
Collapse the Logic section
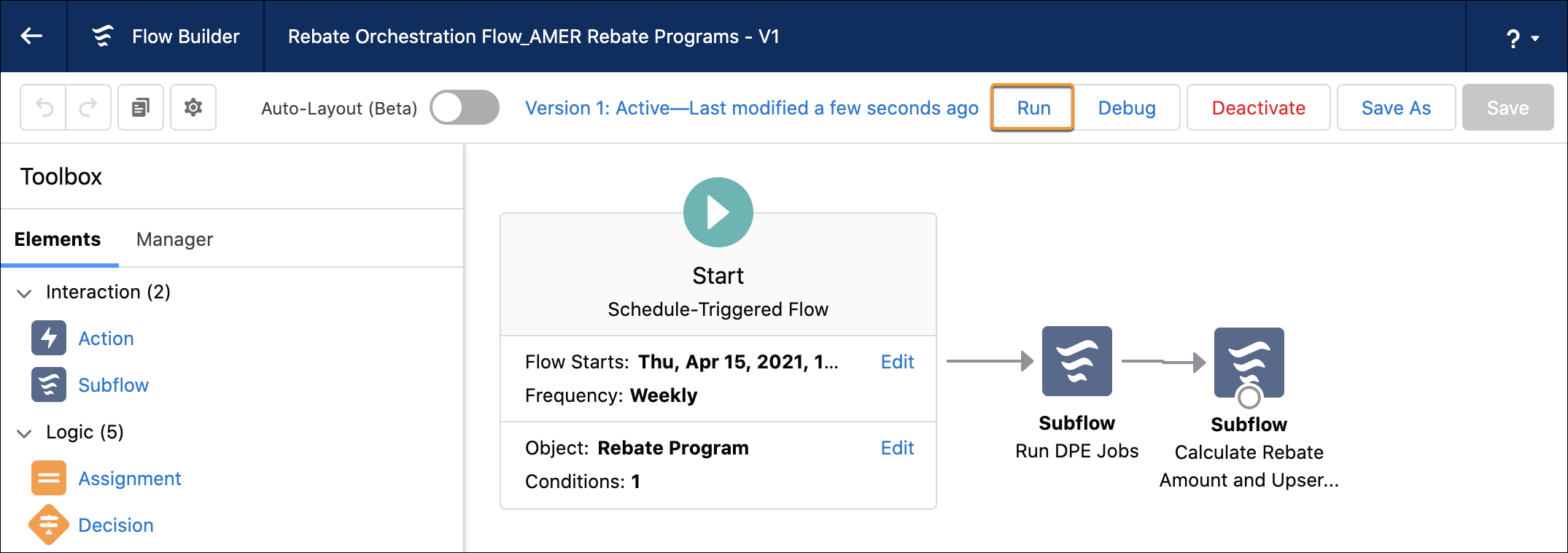pyautogui.click(x=24, y=432)
